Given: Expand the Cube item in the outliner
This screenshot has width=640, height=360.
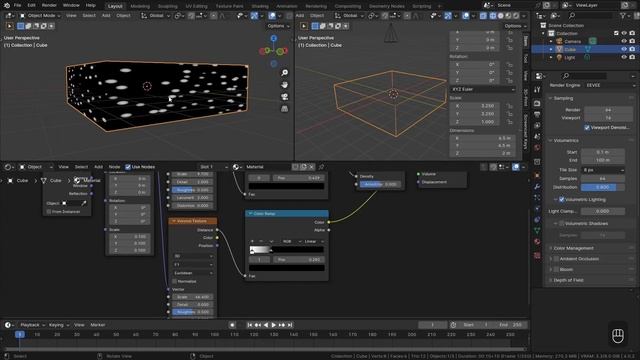Looking at the screenshot, I should (x=551, y=49).
